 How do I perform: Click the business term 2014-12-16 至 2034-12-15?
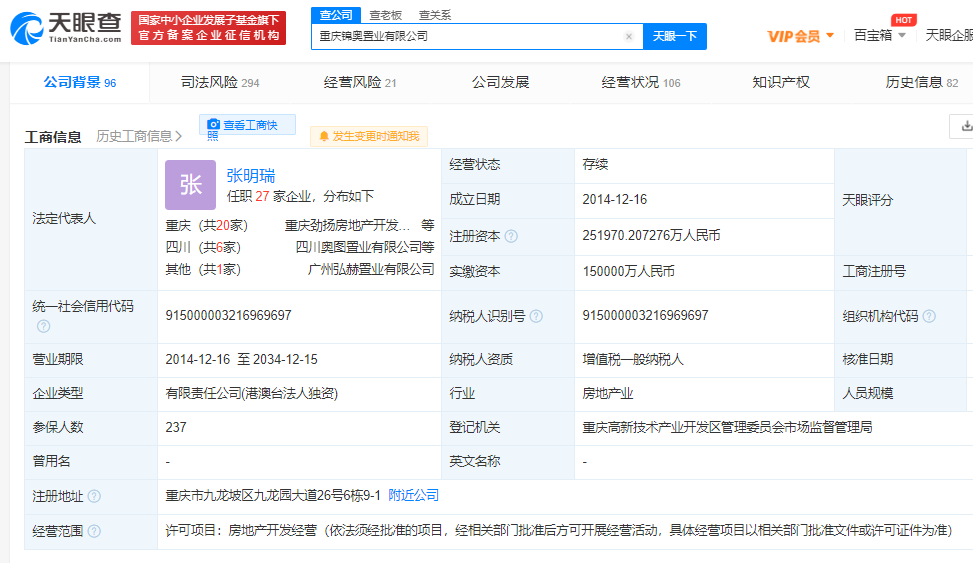pos(241,359)
